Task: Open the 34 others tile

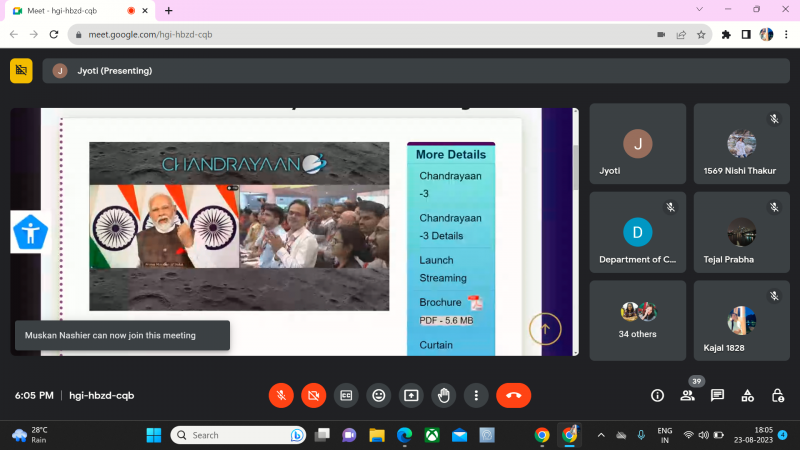Action: click(637, 320)
